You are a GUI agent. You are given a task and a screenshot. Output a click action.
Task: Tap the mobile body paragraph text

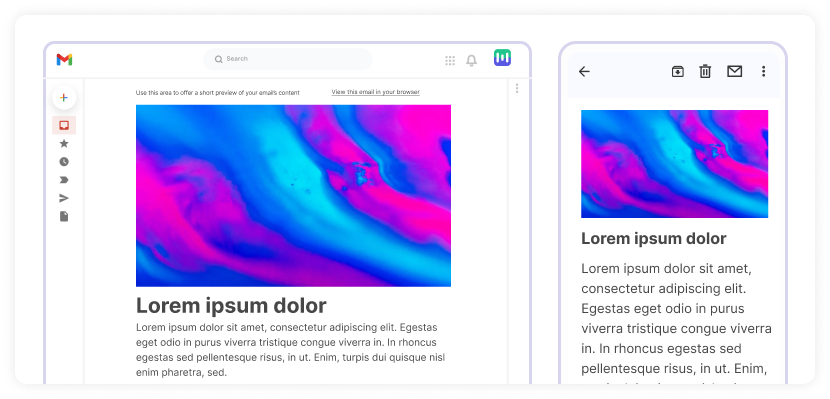(x=676, y=322)
